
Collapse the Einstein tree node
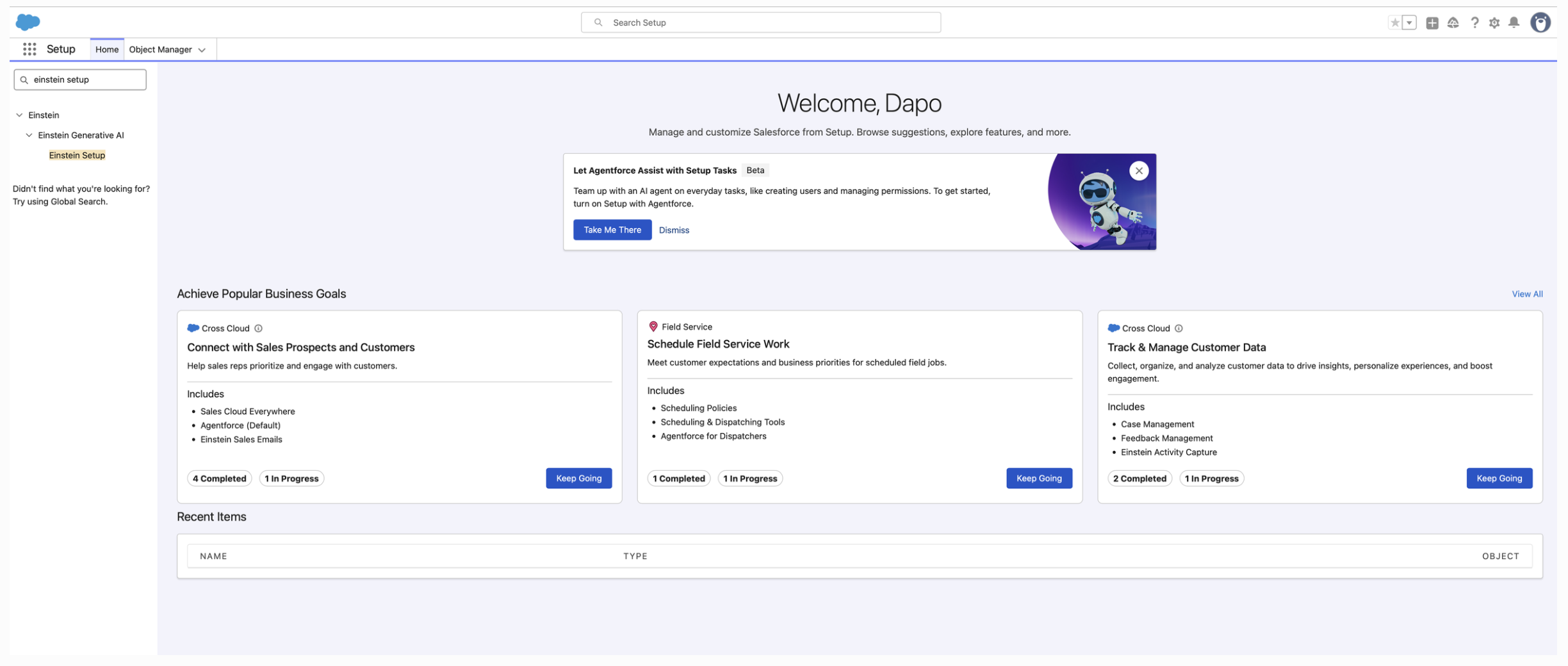[19, 115]
